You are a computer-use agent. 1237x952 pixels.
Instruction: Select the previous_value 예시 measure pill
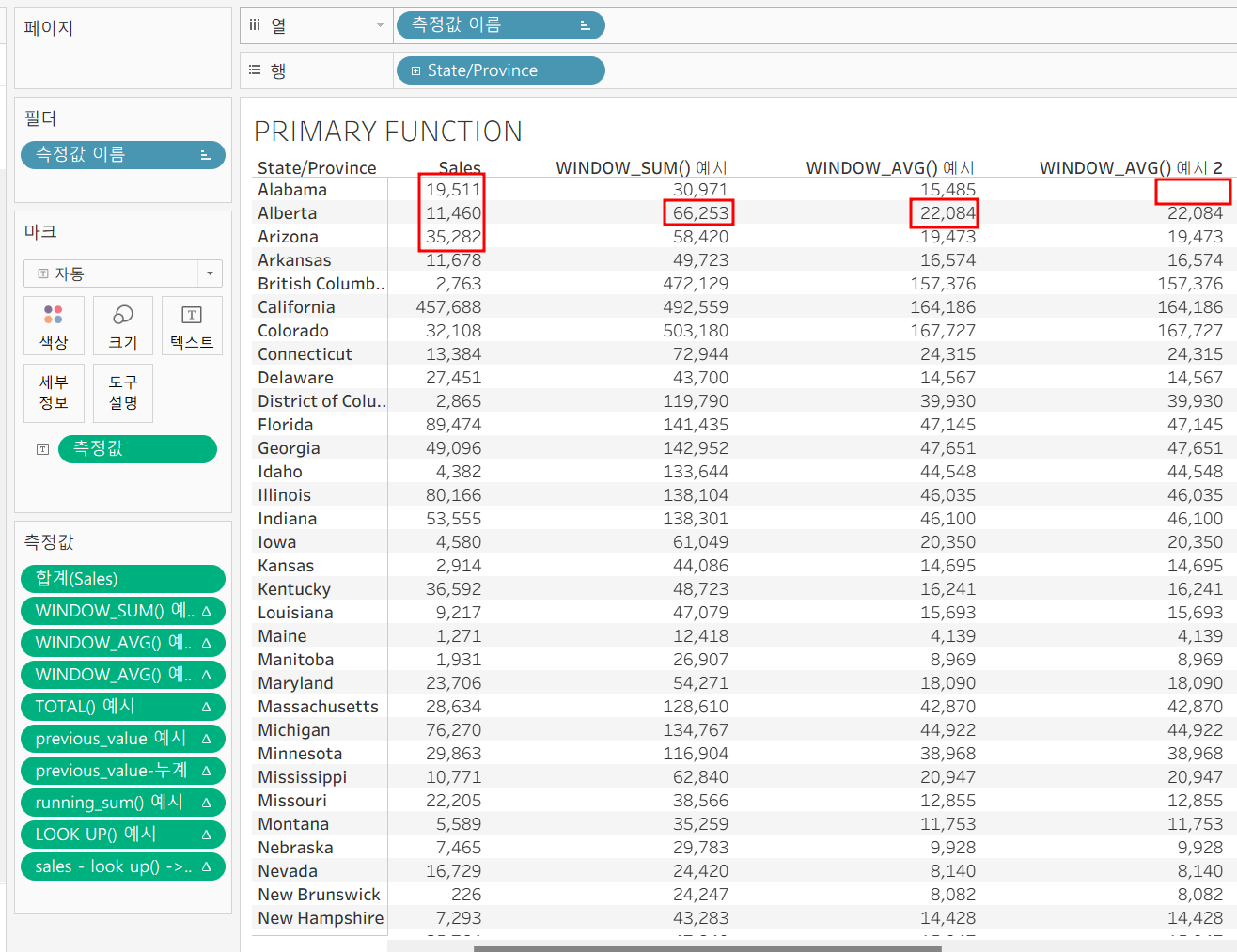pyautogui.click(x=123, y=739)
